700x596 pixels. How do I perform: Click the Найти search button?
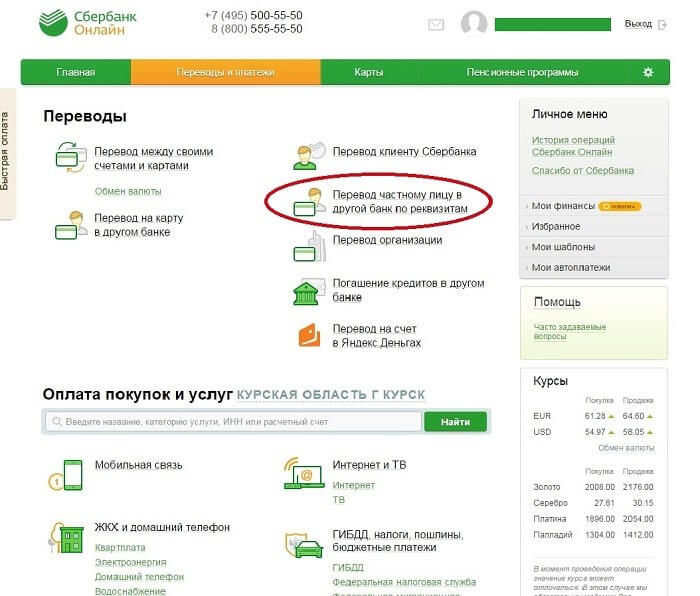point(455,422)
